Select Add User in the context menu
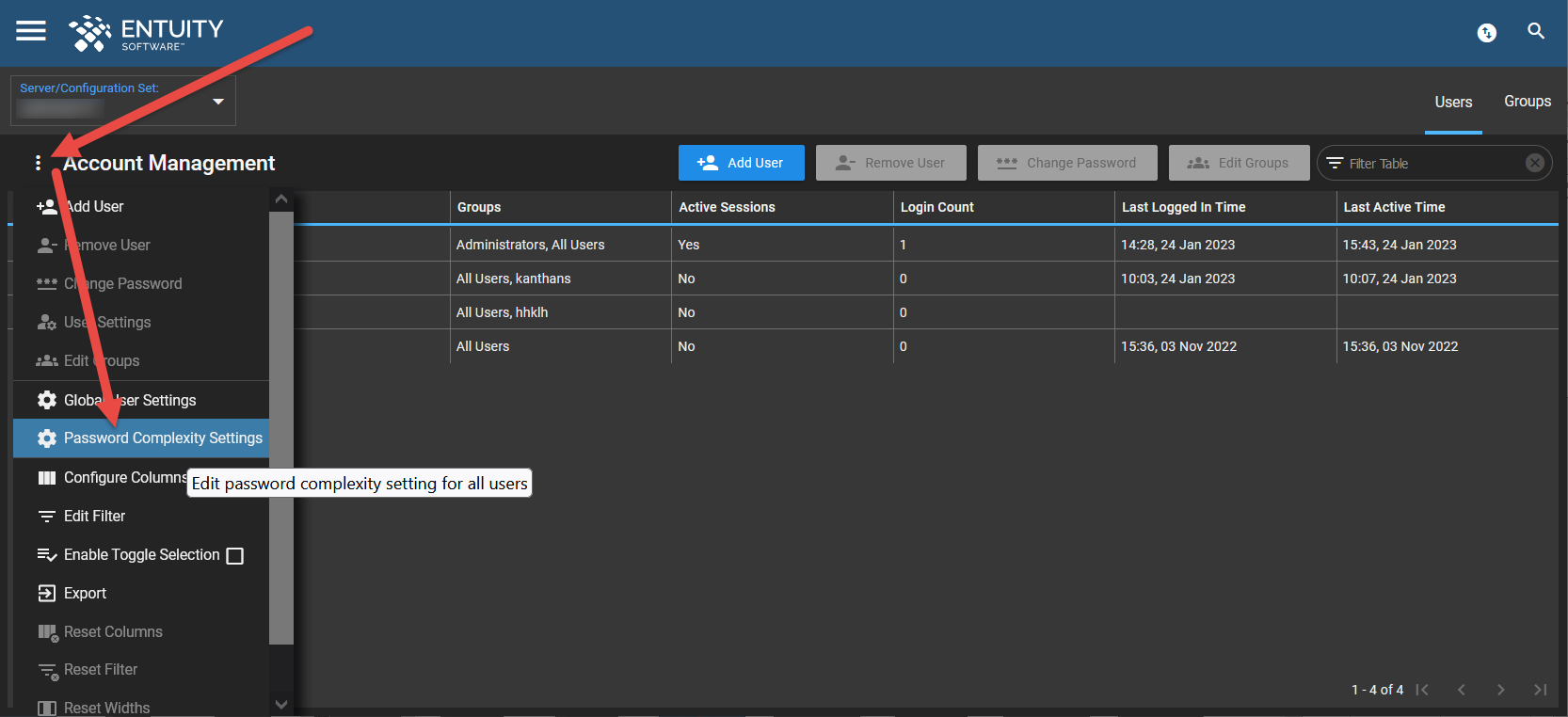 tap(141, 206)
